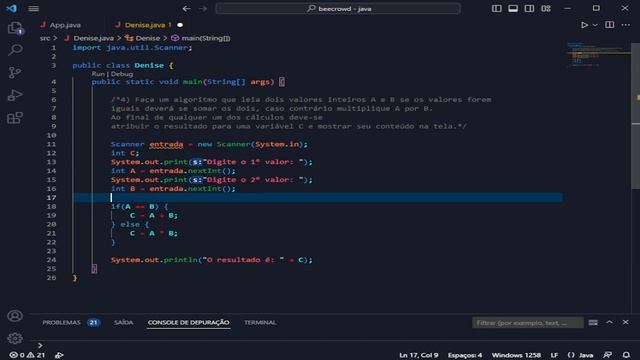Close the bottom panel
The image size is (640, 360).
pos(626,322)
